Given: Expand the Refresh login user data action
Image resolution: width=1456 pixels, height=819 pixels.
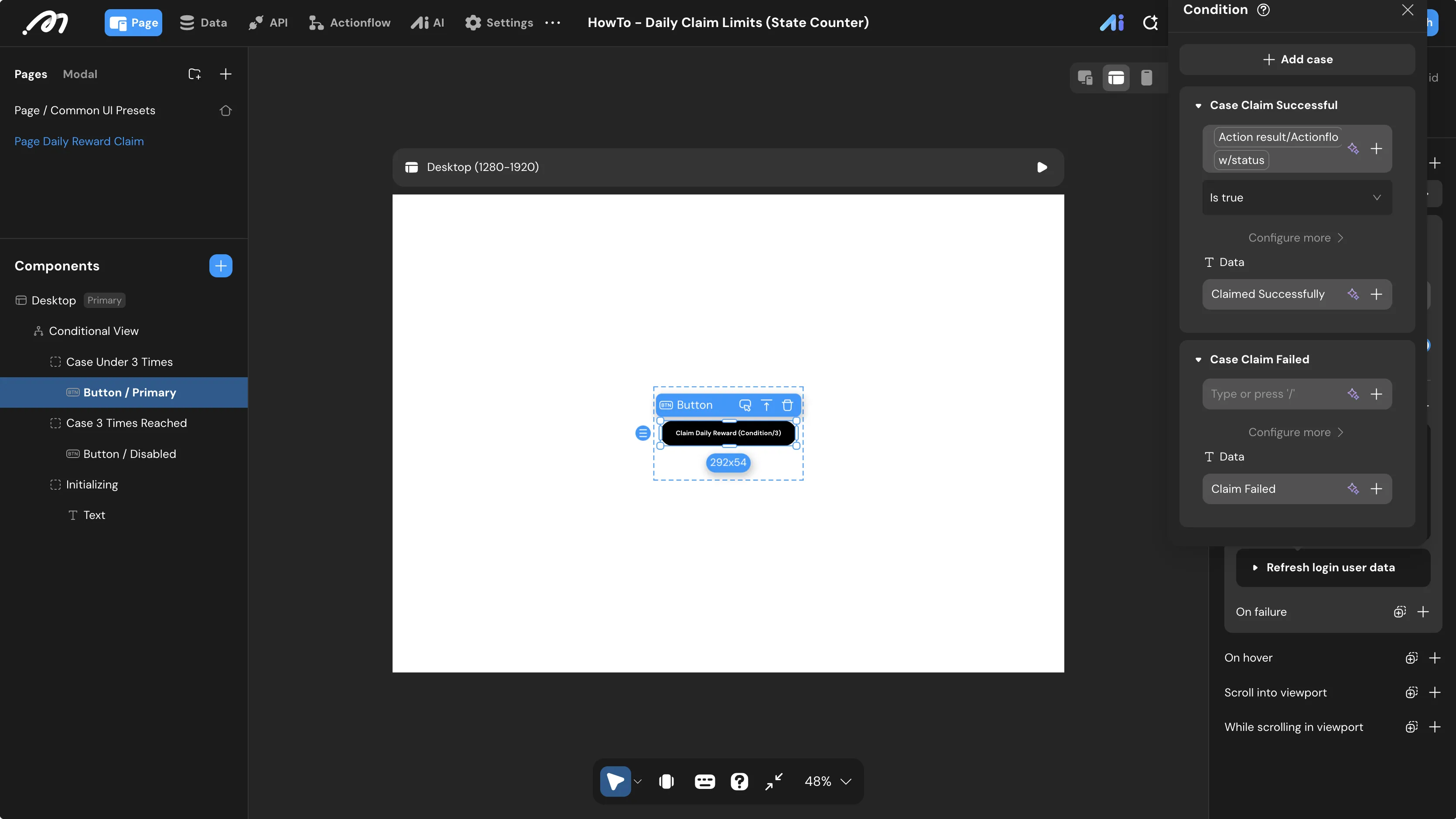Looking at the screenshot, I should 1255,567.
